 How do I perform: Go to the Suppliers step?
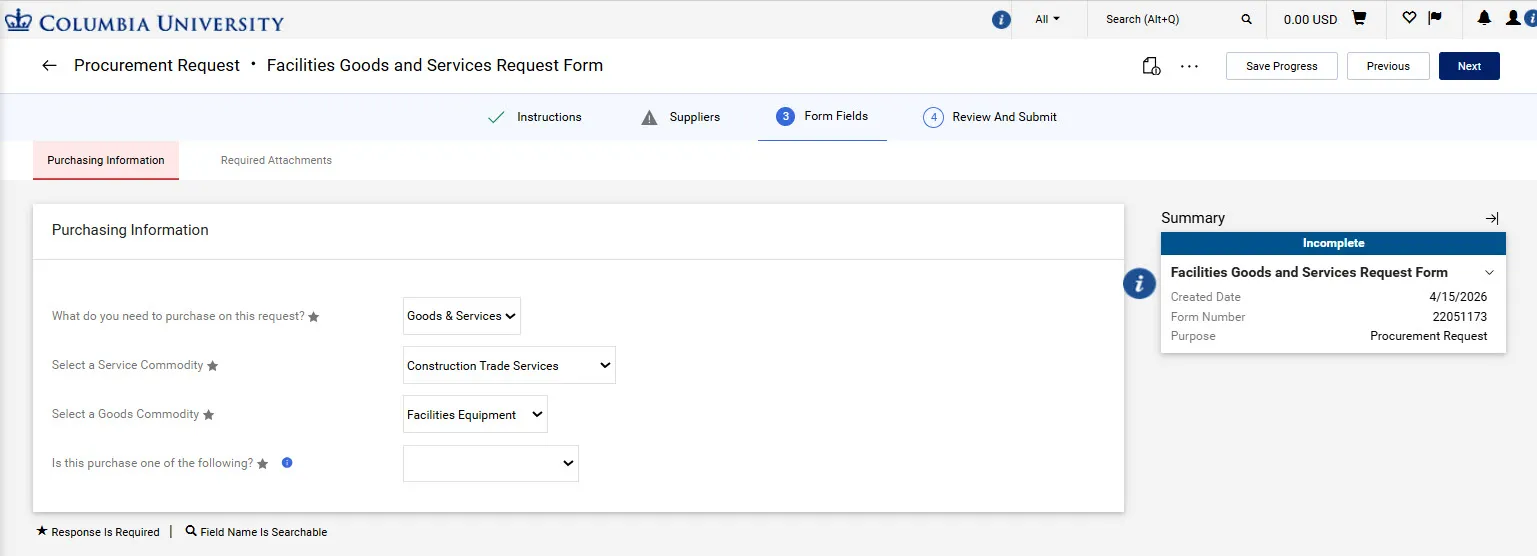click(695, 117)
